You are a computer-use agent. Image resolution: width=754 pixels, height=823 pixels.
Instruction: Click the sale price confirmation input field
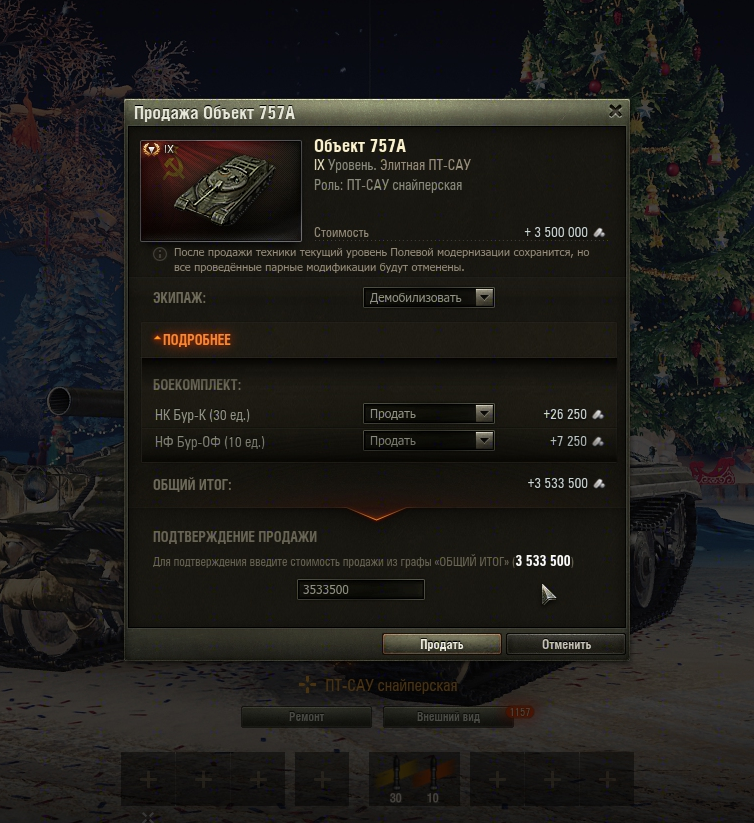(x=360, y=589)
